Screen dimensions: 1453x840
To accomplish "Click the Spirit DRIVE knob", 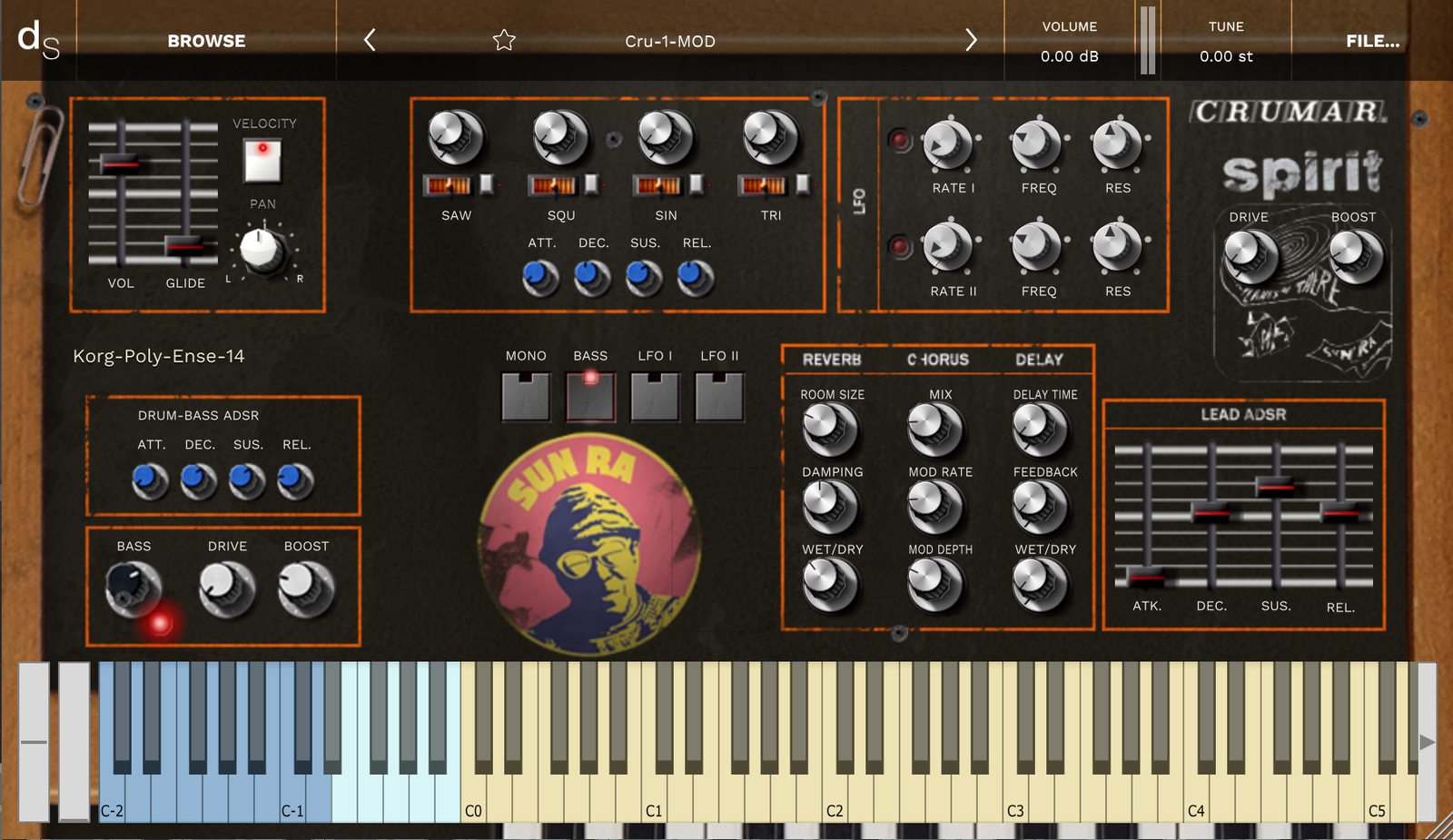I will [x=1250, y=255].
